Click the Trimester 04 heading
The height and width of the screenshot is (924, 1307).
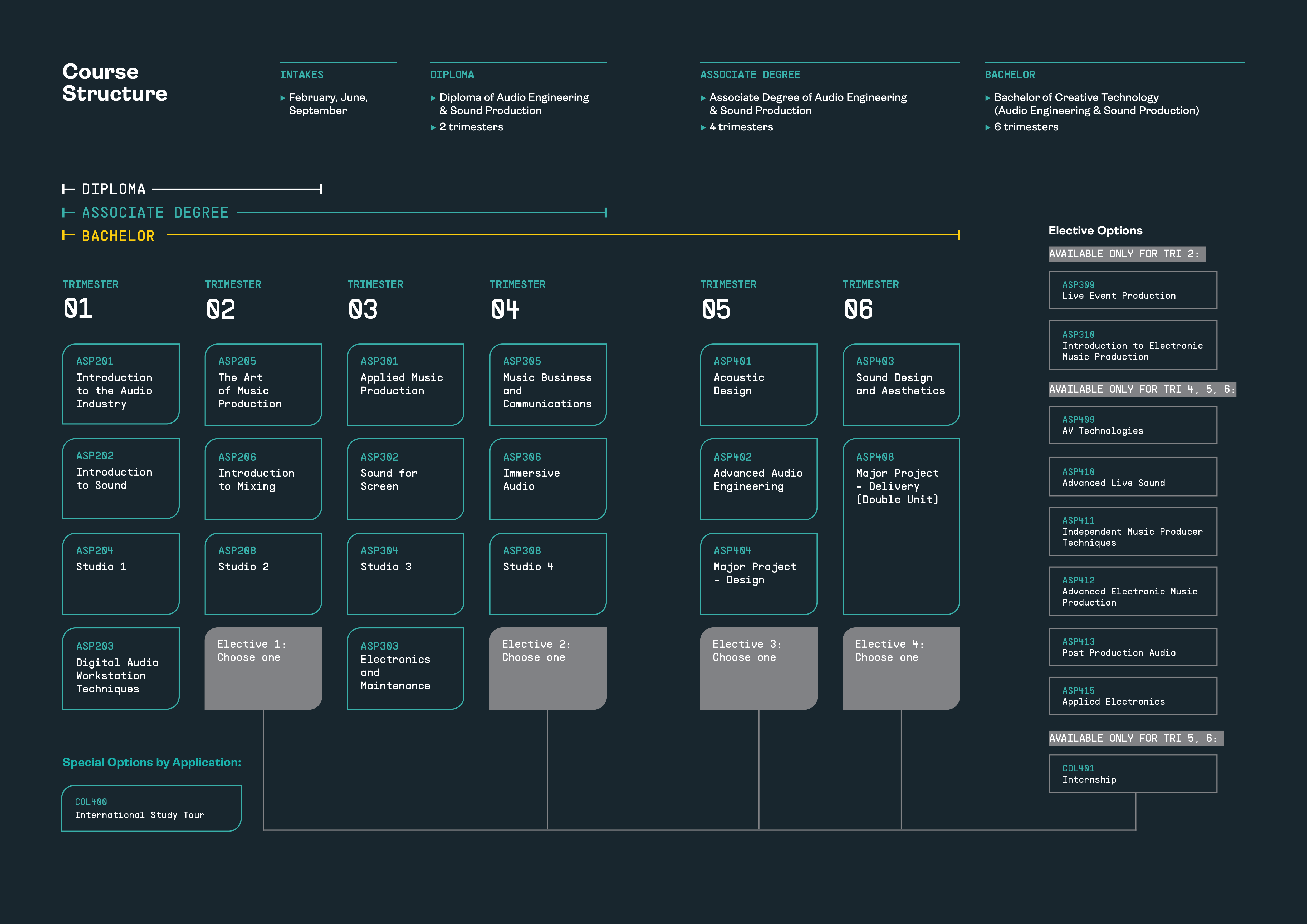tap(517, 300)
